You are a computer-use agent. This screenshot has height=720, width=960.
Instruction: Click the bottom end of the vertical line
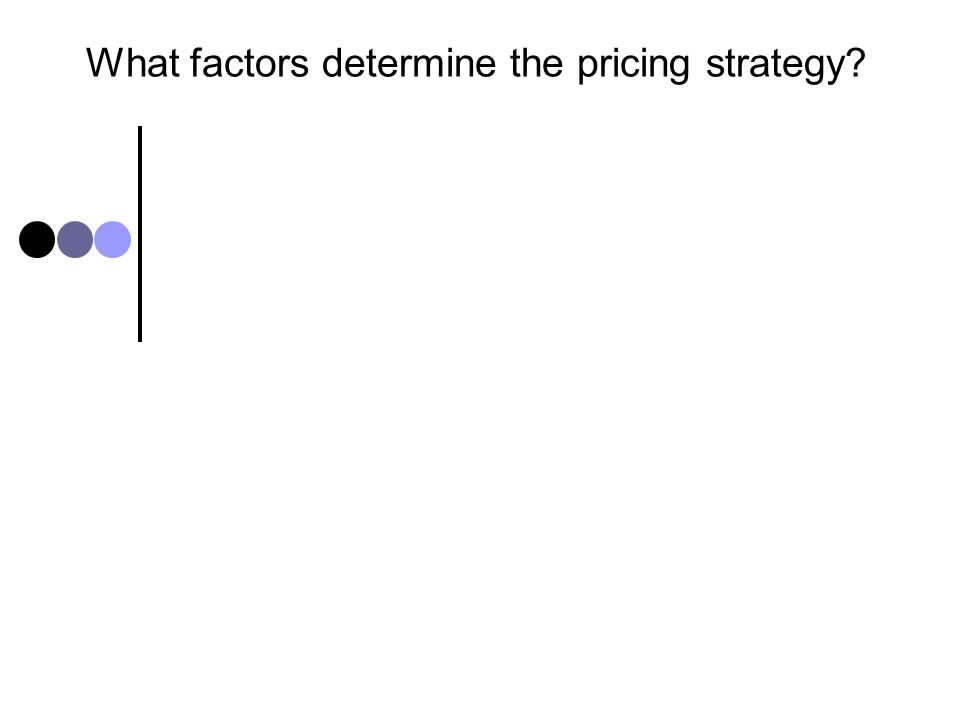(140, 339)
